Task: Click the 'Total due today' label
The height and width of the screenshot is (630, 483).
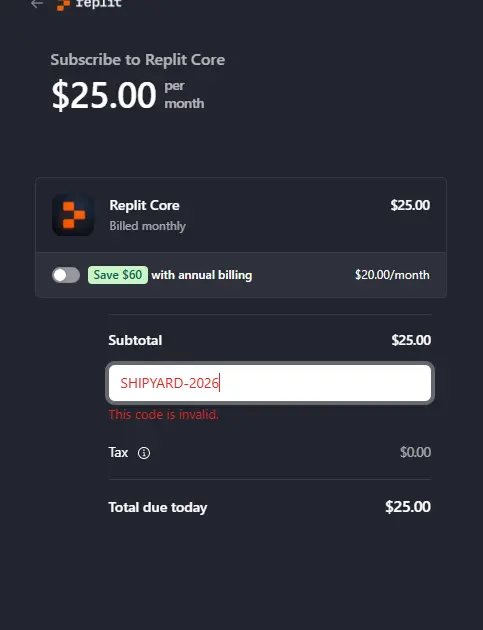Action: click(x=158, y=507)
